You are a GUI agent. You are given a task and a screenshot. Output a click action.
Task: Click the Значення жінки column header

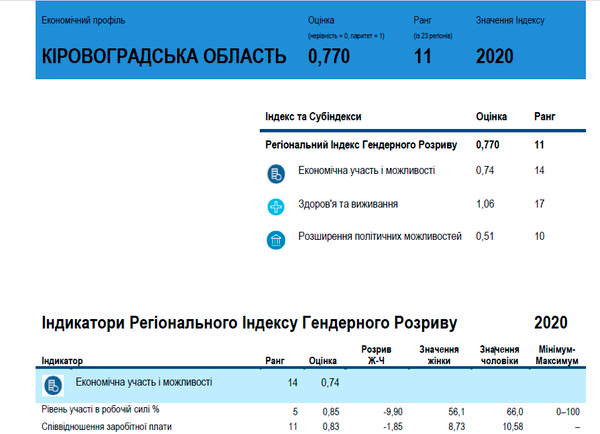point(440,355)
